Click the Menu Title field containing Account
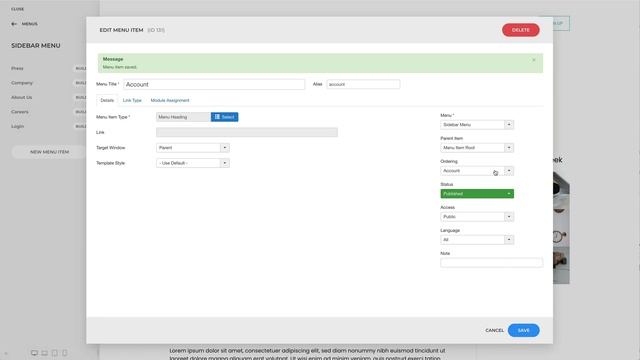The width and height of the screenshot is (640, 360). tap(214, 84)
